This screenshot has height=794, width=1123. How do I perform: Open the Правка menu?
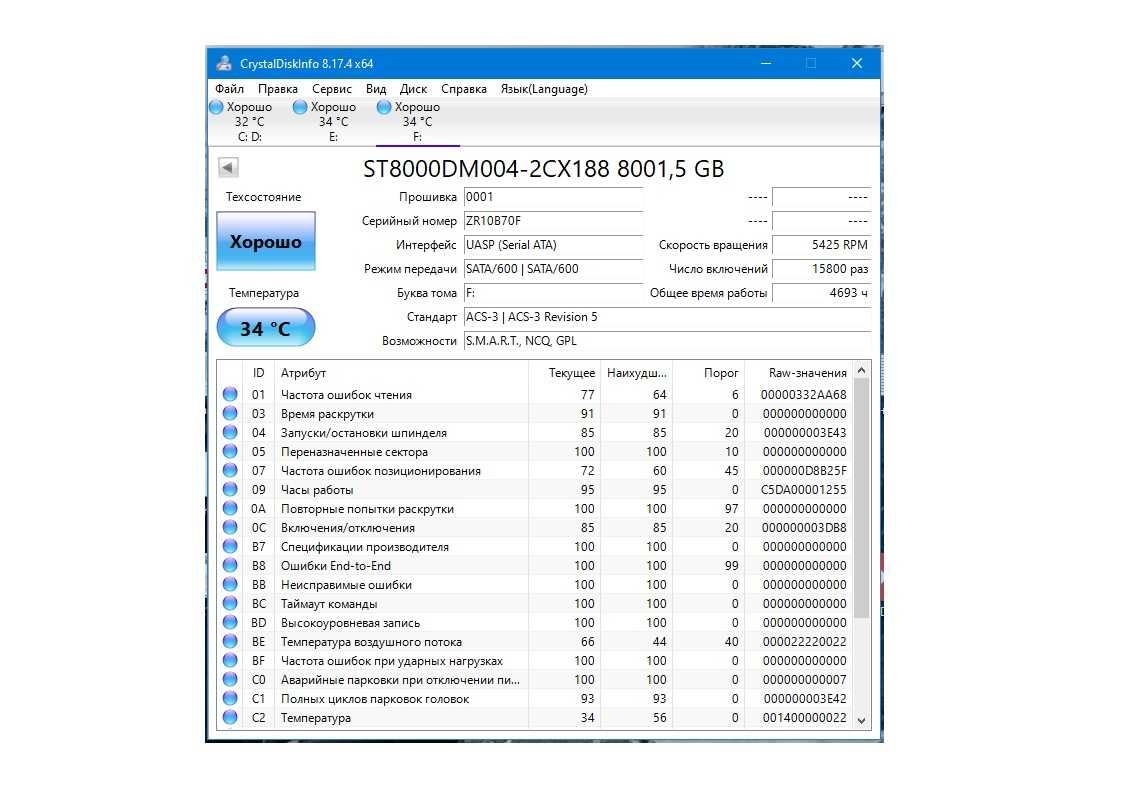278,89
